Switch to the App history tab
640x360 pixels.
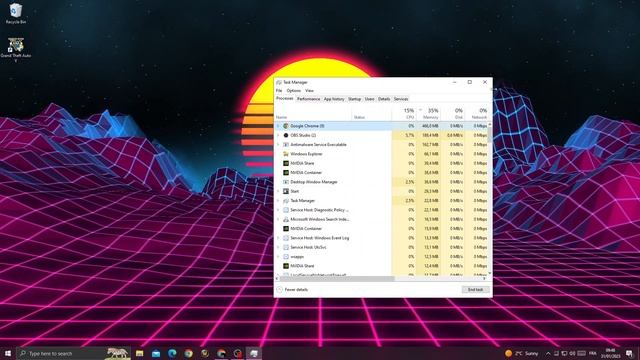coord(334,99)
